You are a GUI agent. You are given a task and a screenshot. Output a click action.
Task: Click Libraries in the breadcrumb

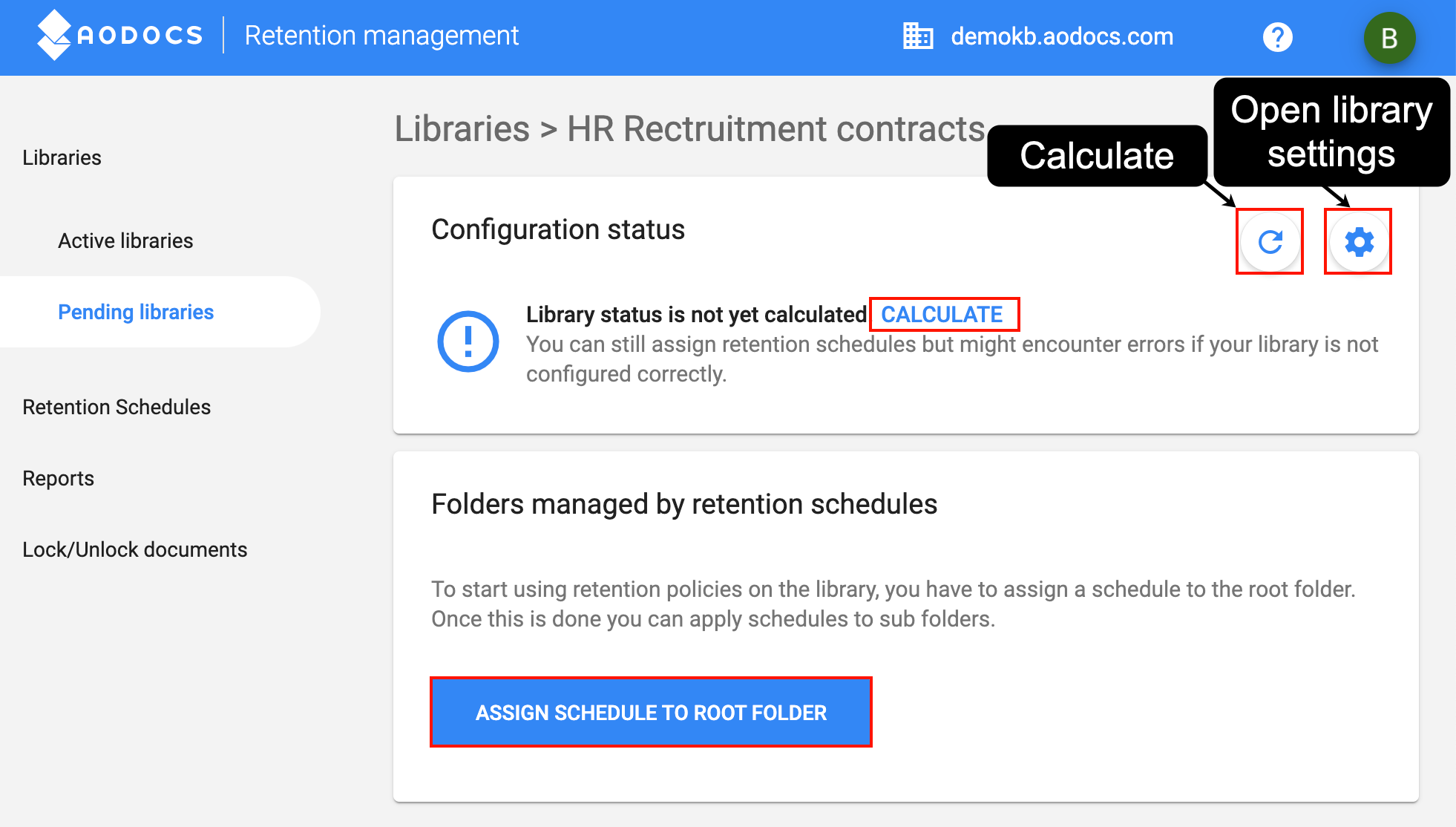(462, 128)
